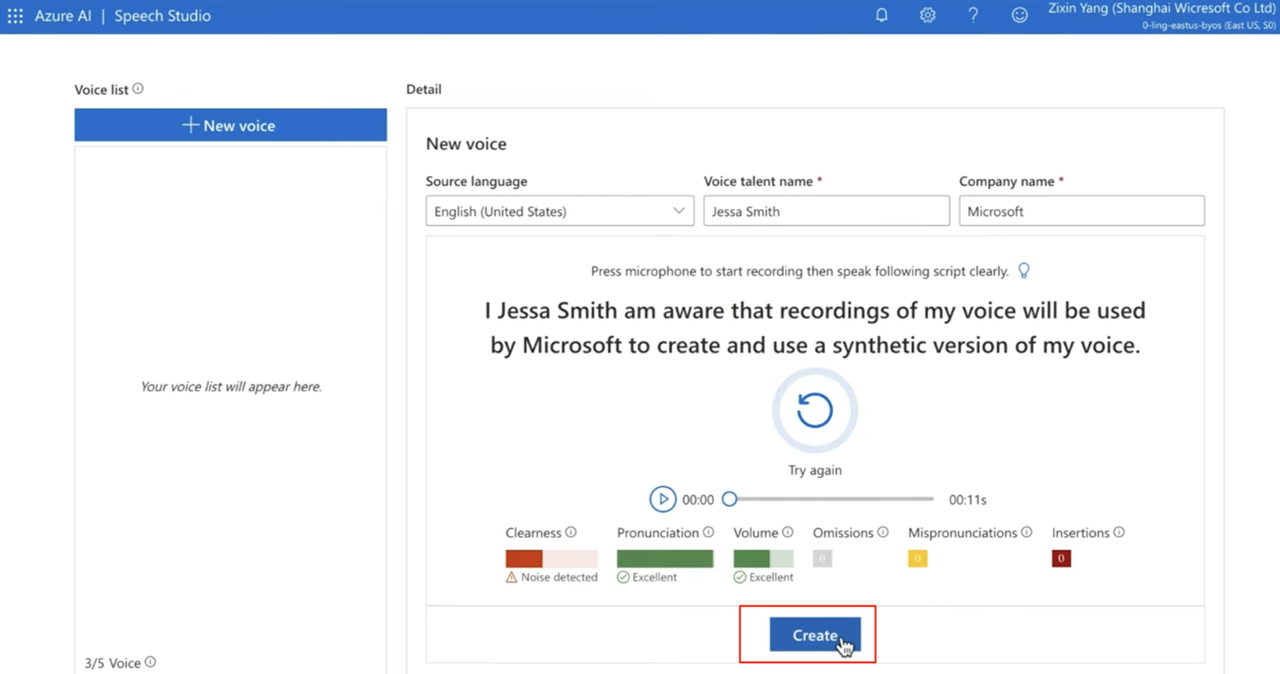Viewport: 1280px width, 674px height.
Task: Click the 'I Jessa Smith am aware' script text
Action: point(815,328)
